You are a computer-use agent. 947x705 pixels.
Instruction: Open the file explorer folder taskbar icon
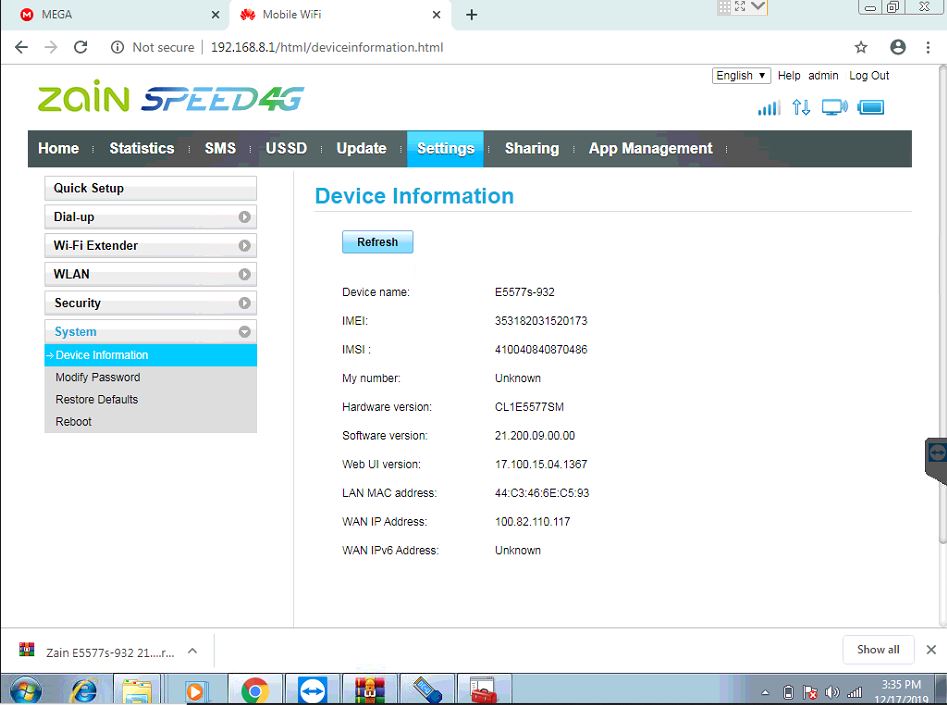point(138,691)
